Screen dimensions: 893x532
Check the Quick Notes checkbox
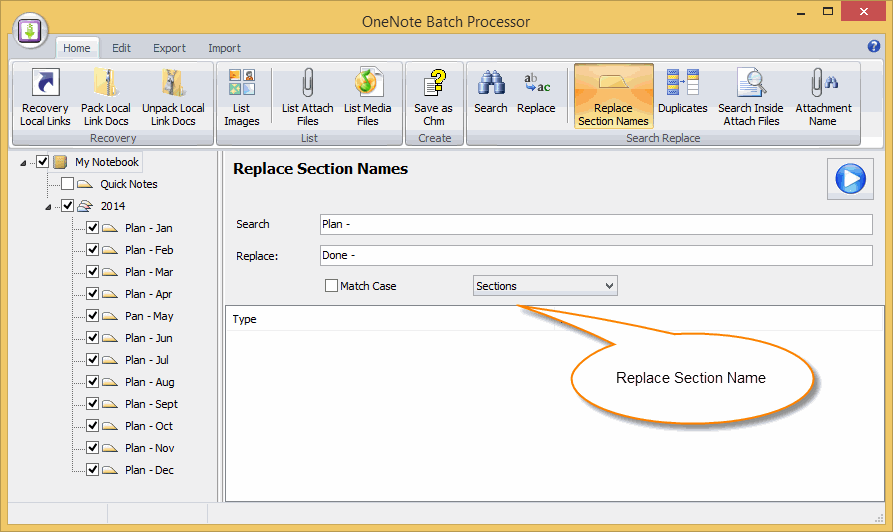point(67,183)
